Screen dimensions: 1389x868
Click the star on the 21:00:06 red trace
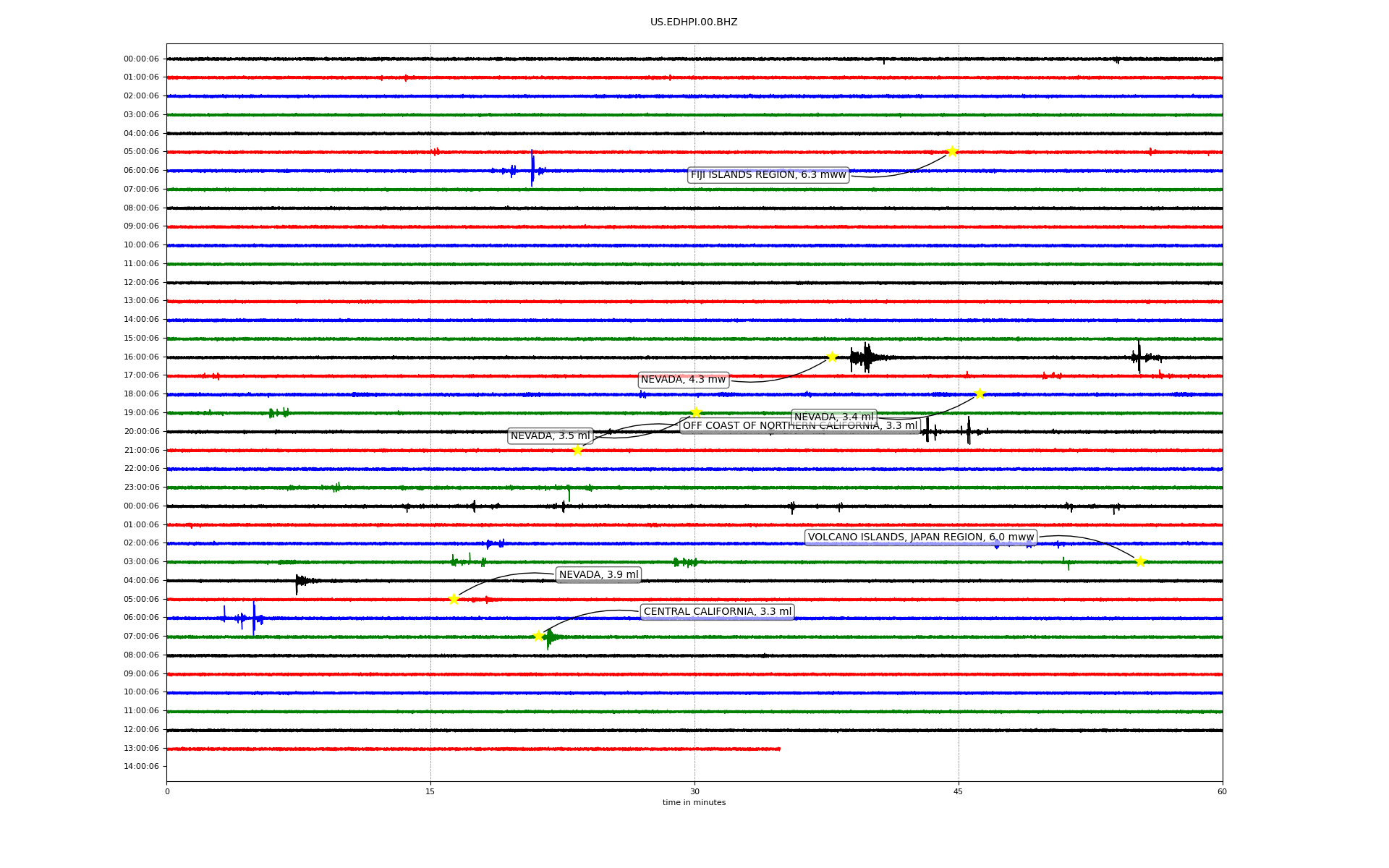tap(577, 450)
